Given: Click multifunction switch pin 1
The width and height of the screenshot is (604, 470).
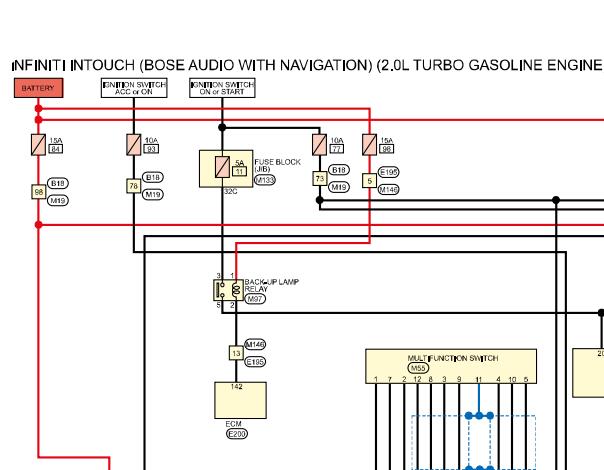Looking at the screenshot, I should tap(376, 379).
